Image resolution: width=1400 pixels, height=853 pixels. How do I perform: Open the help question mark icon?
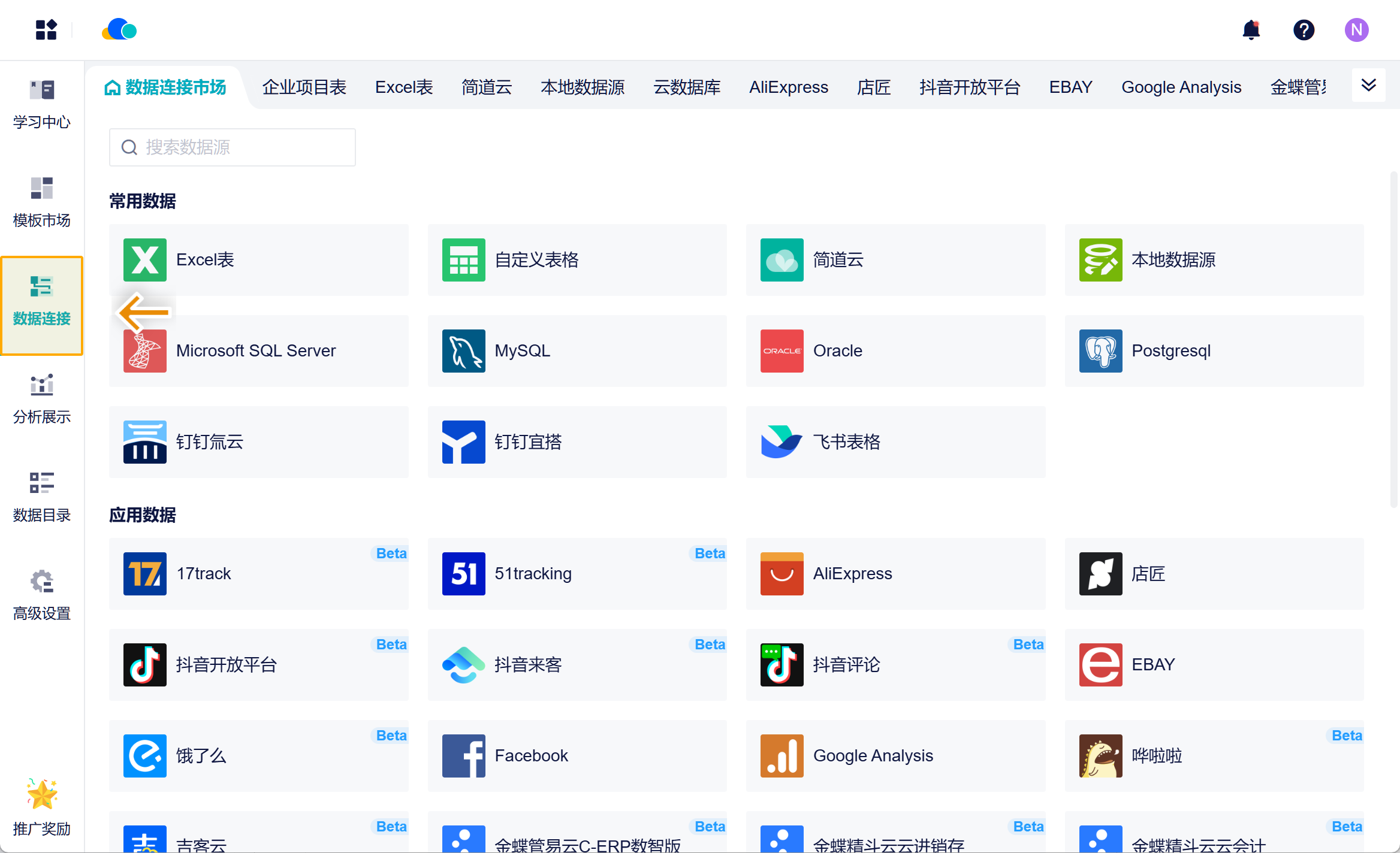[1304, 29]
